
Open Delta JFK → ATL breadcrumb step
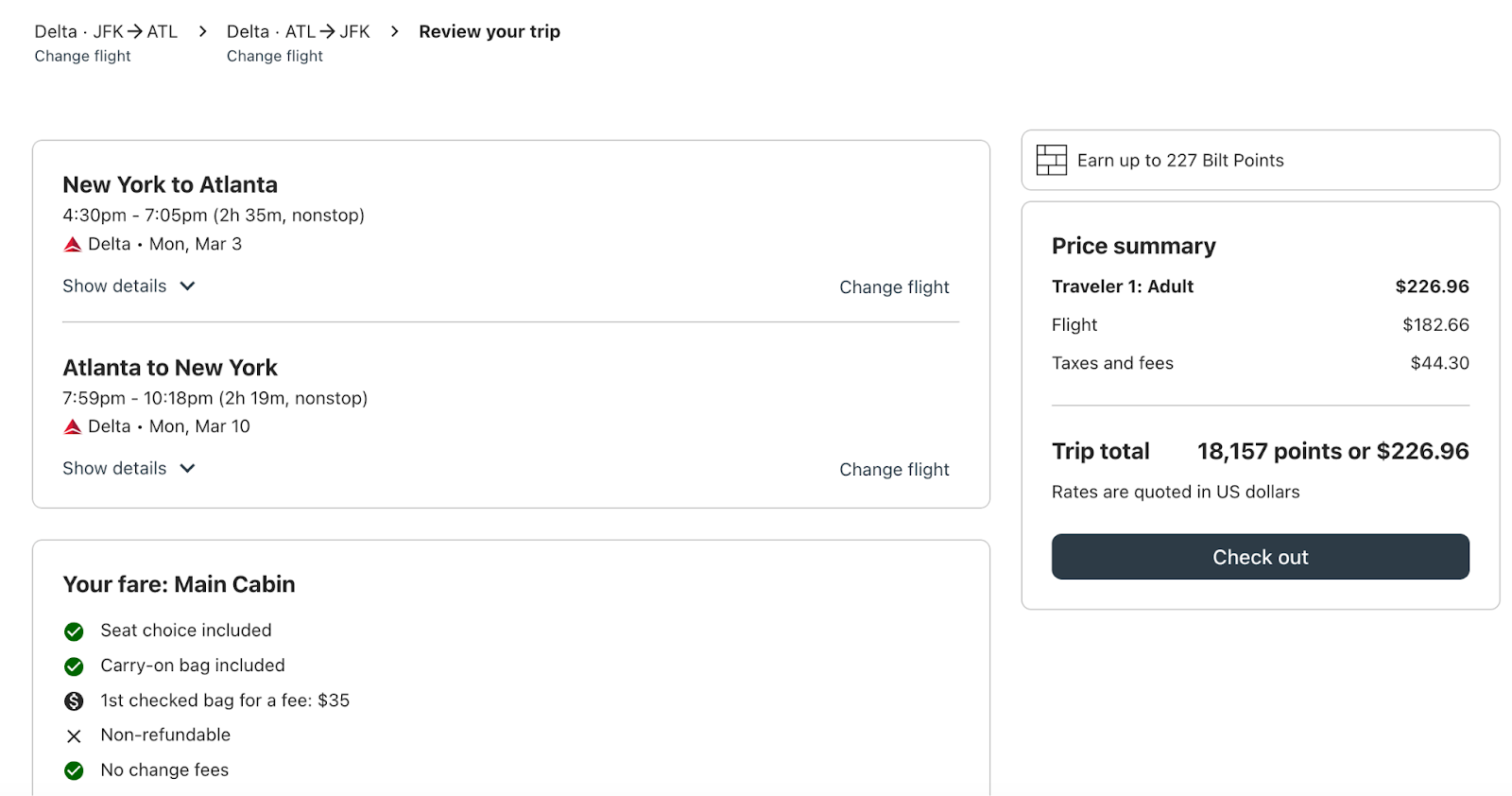(x=106, y=32)
